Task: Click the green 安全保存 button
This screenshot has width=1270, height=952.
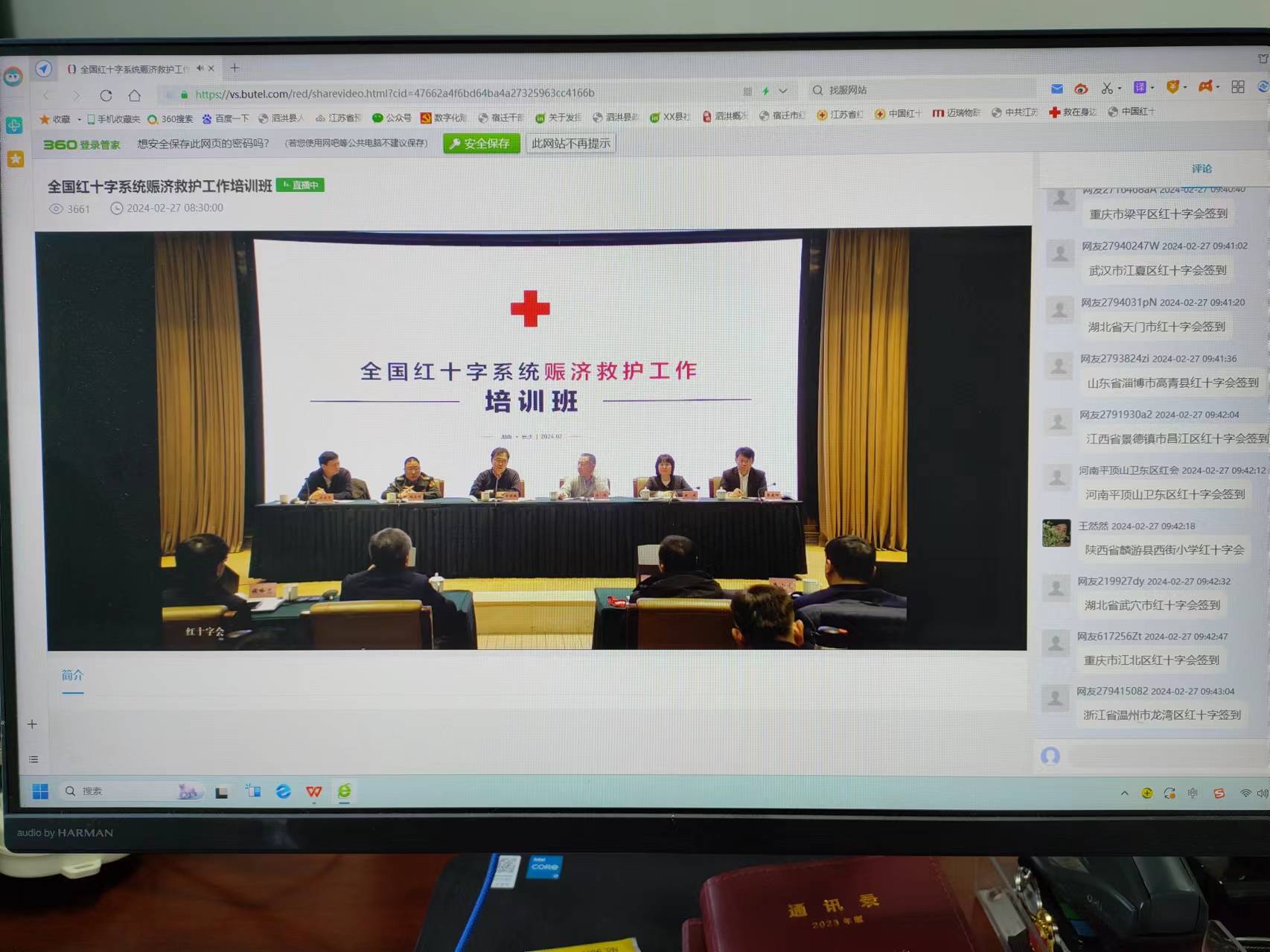Action: coord(481,144)
